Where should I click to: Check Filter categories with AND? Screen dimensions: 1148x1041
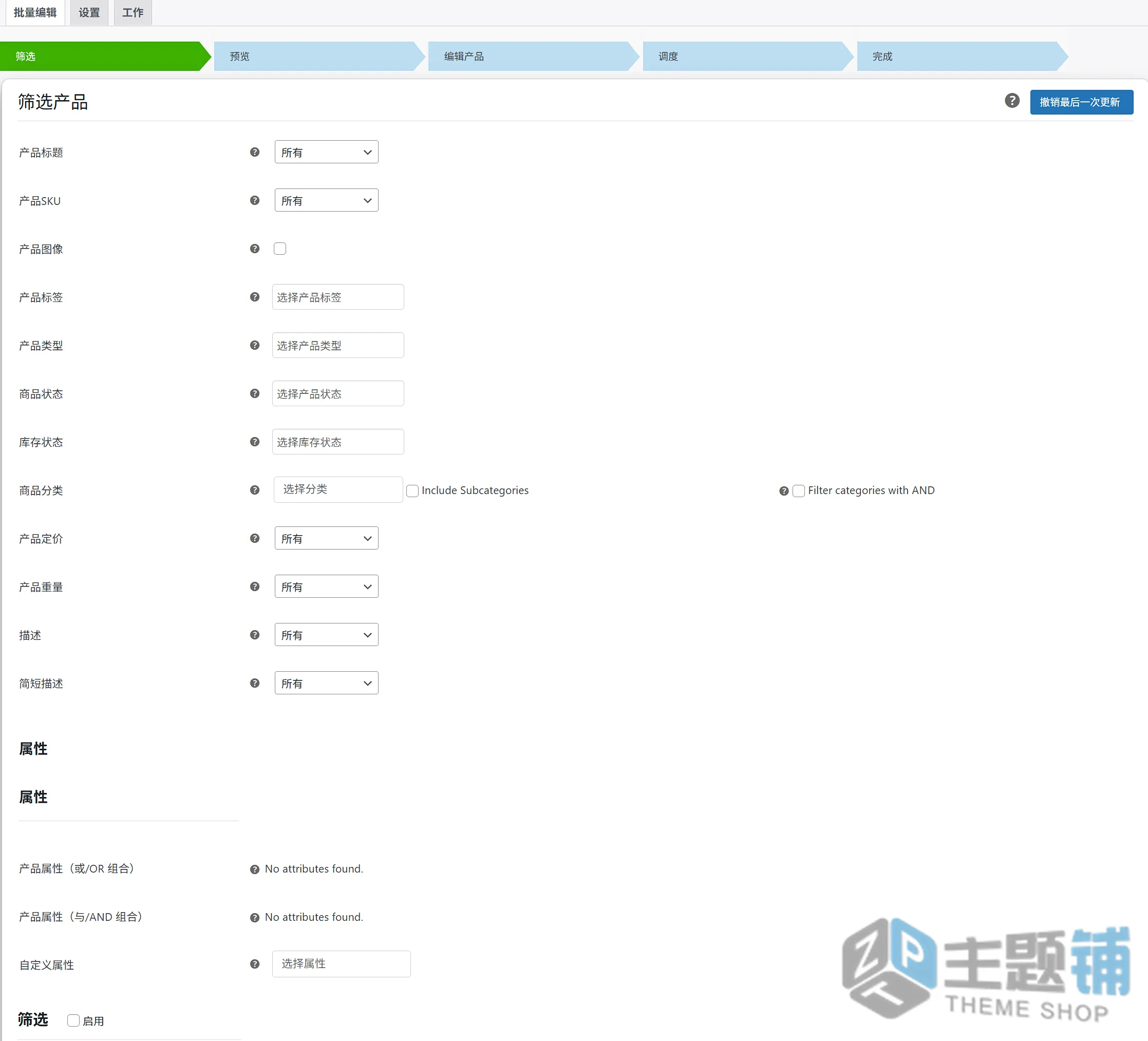tap(799, 491)
